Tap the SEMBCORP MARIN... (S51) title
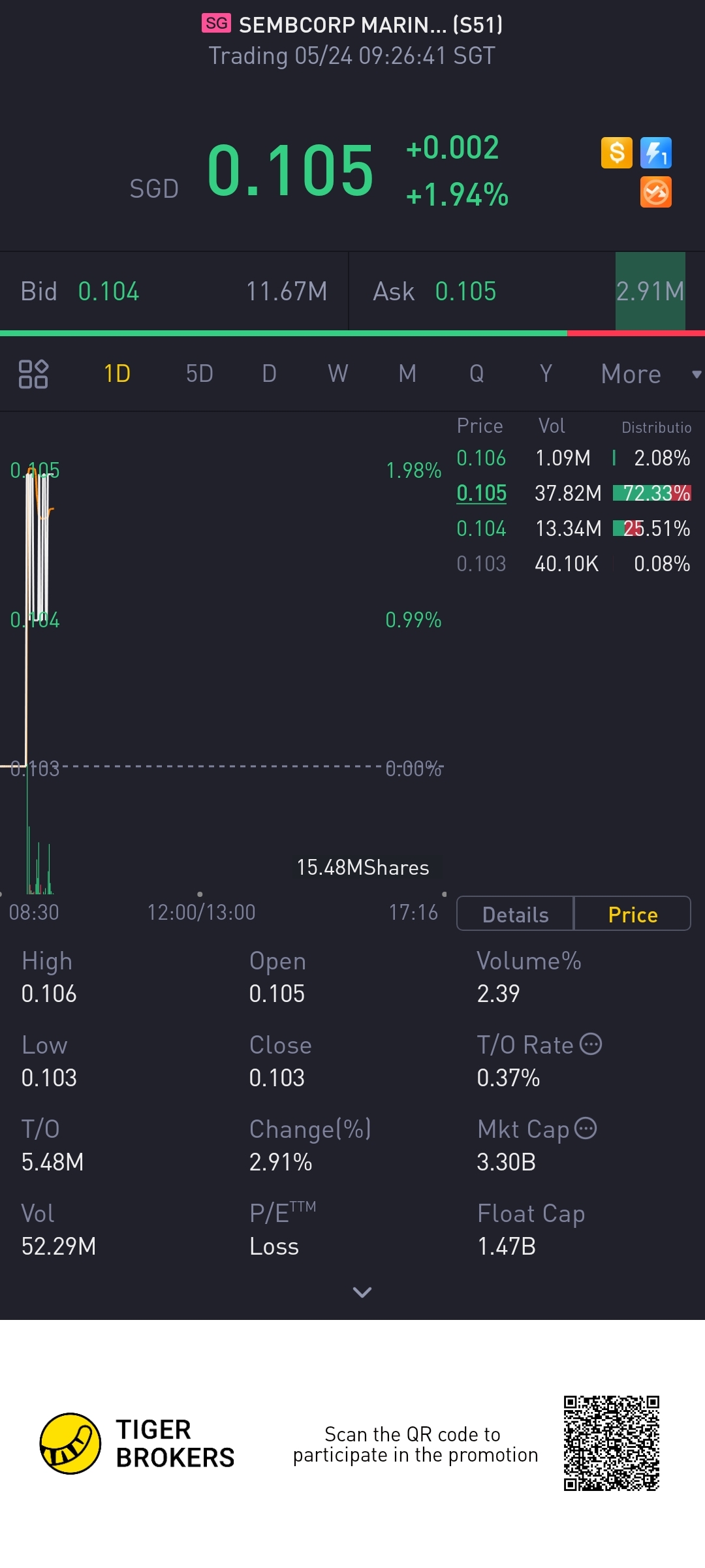The image size is (705, 1568). [371, 25]
